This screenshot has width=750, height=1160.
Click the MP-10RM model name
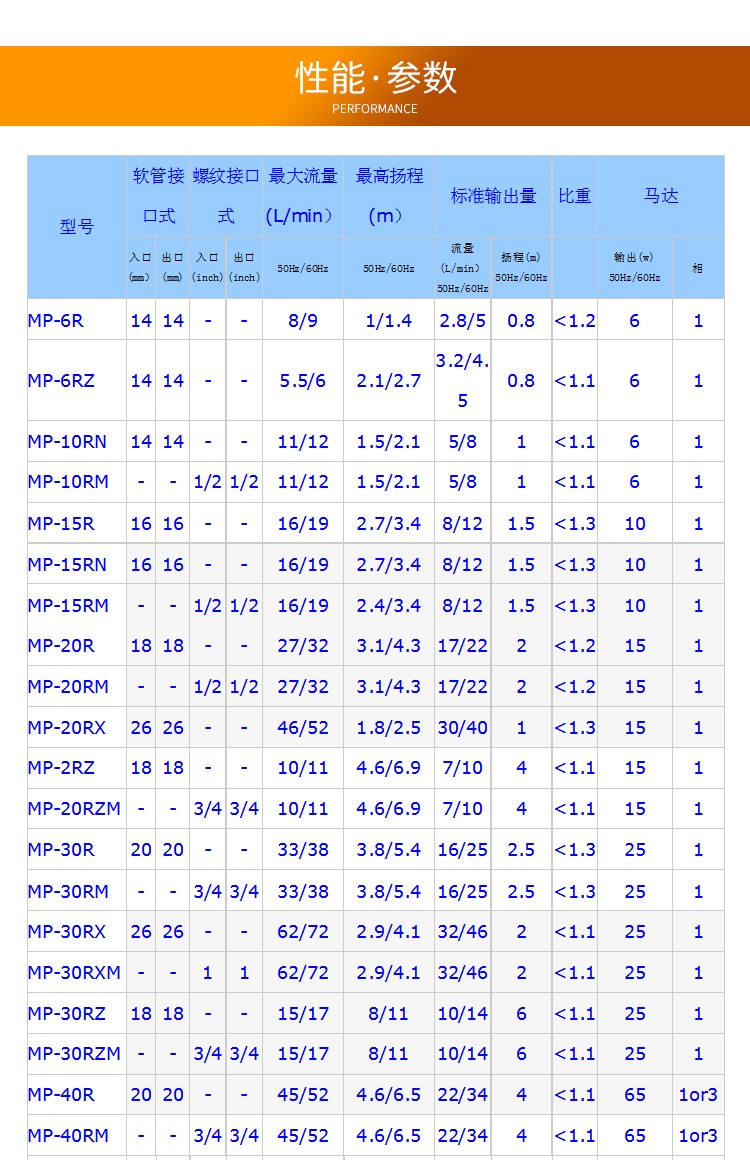coord(68,482)
